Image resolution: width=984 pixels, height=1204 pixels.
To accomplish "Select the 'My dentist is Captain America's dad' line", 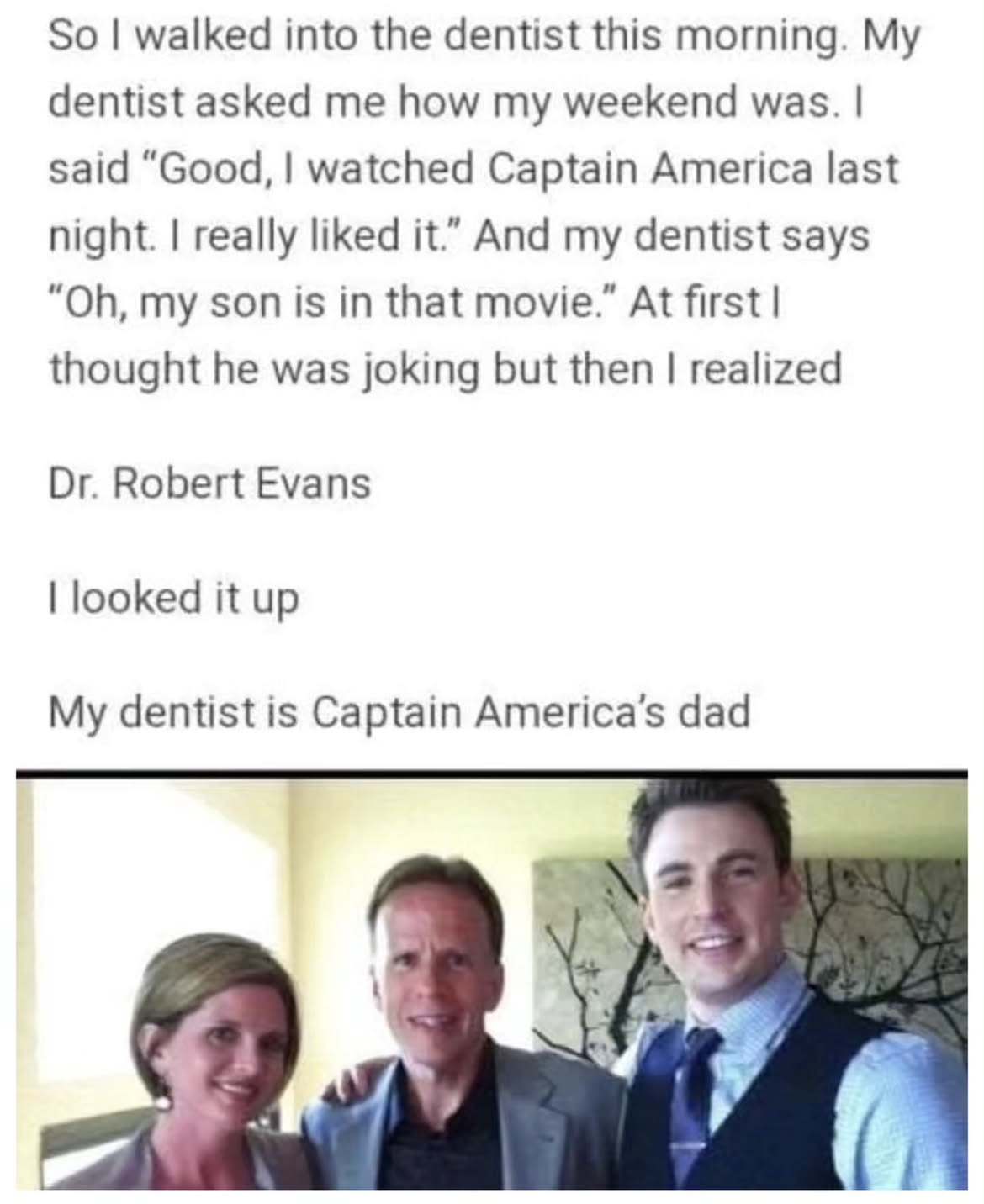I will (x=399, y=712).
